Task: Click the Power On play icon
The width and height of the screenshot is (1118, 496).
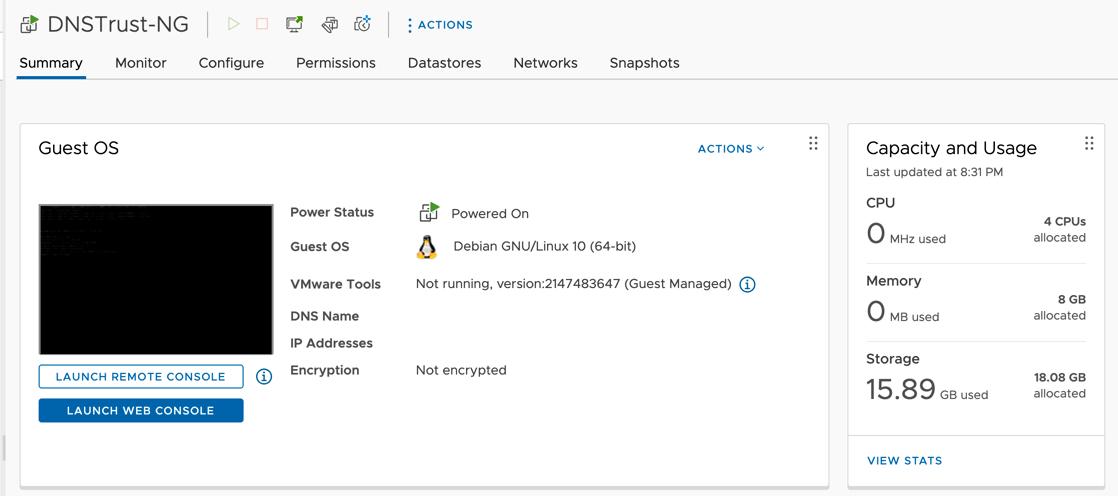Action: (x=233, y=24)
